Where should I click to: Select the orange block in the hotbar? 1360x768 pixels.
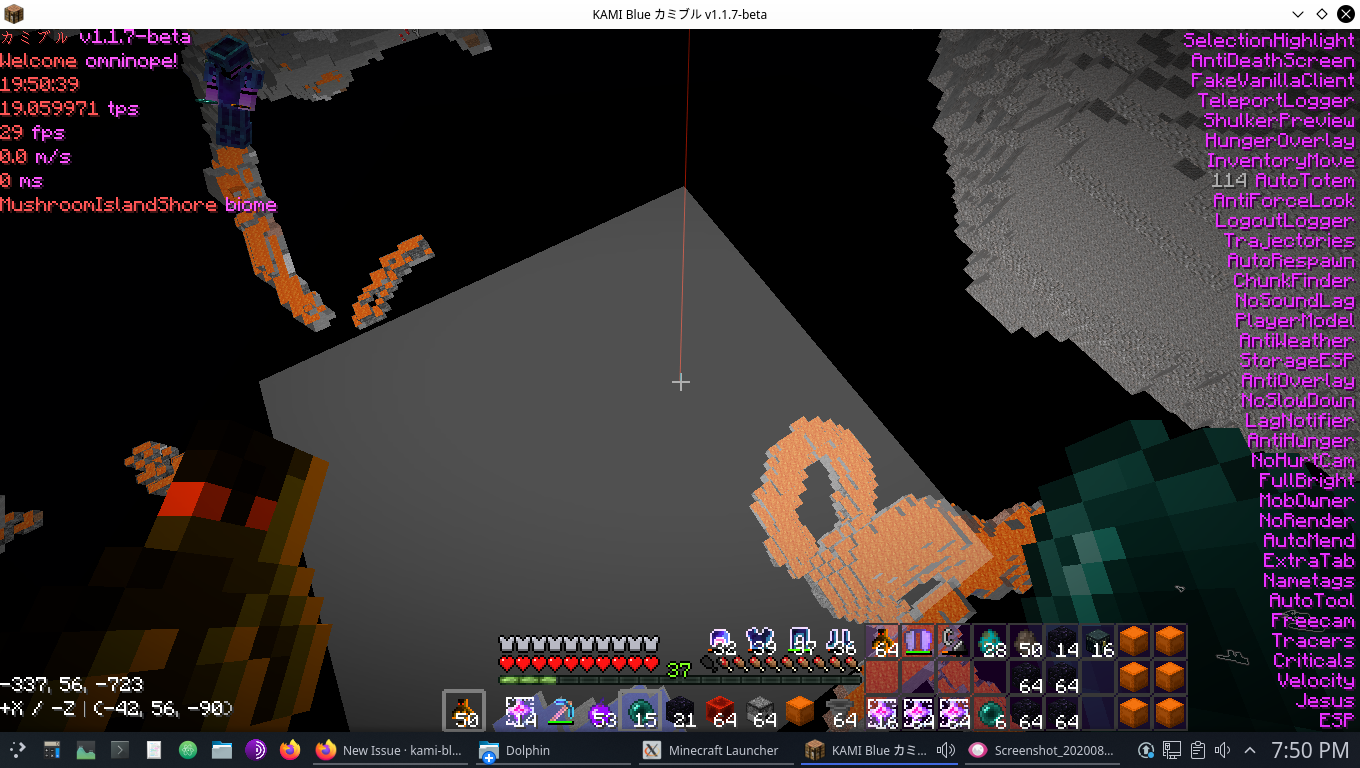pyautogui.click(x=800, y=711)
